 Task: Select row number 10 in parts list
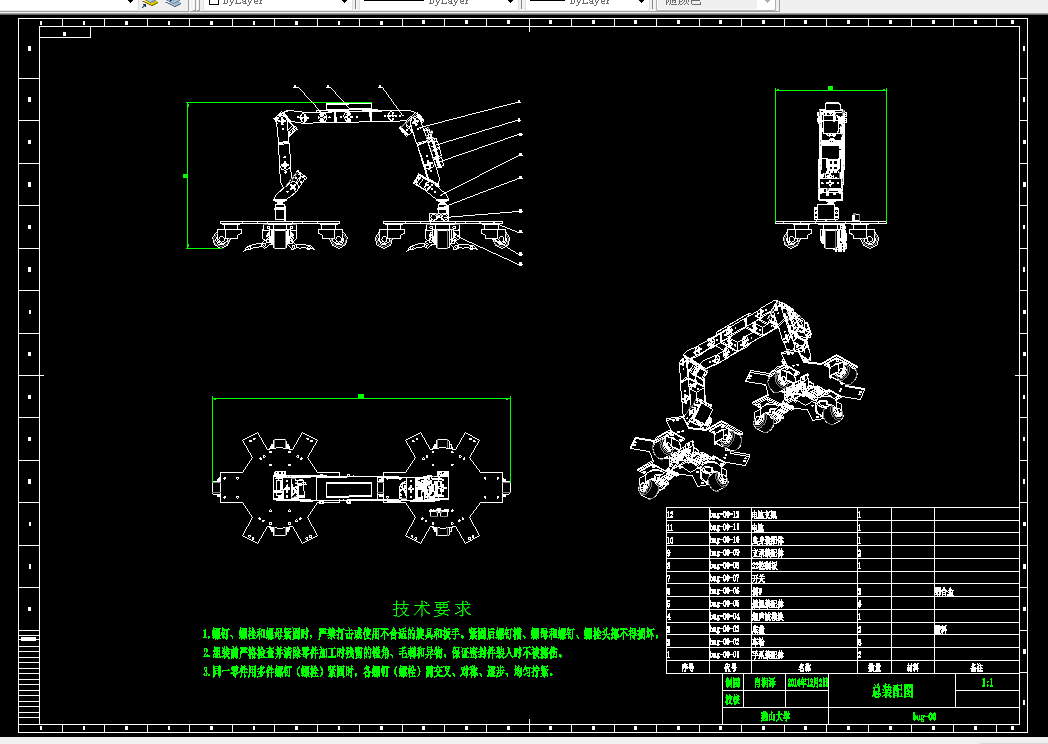[x=670, y=540]
